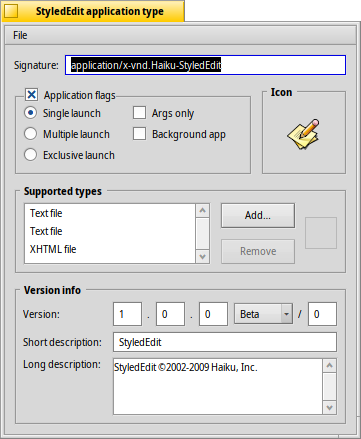
Task: Click the long description scroll-up arrow
Action: click(x=330, y=366)
